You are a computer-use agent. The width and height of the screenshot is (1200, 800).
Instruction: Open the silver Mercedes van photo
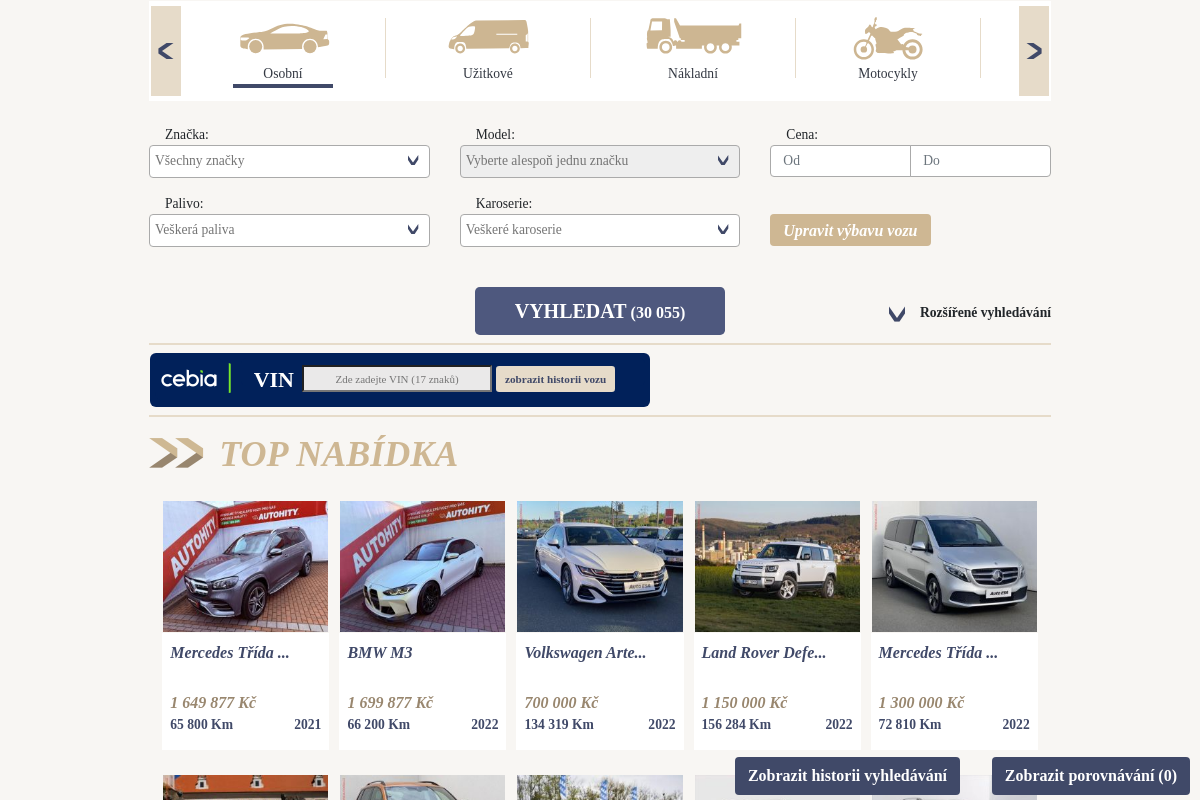click(954, 566)
